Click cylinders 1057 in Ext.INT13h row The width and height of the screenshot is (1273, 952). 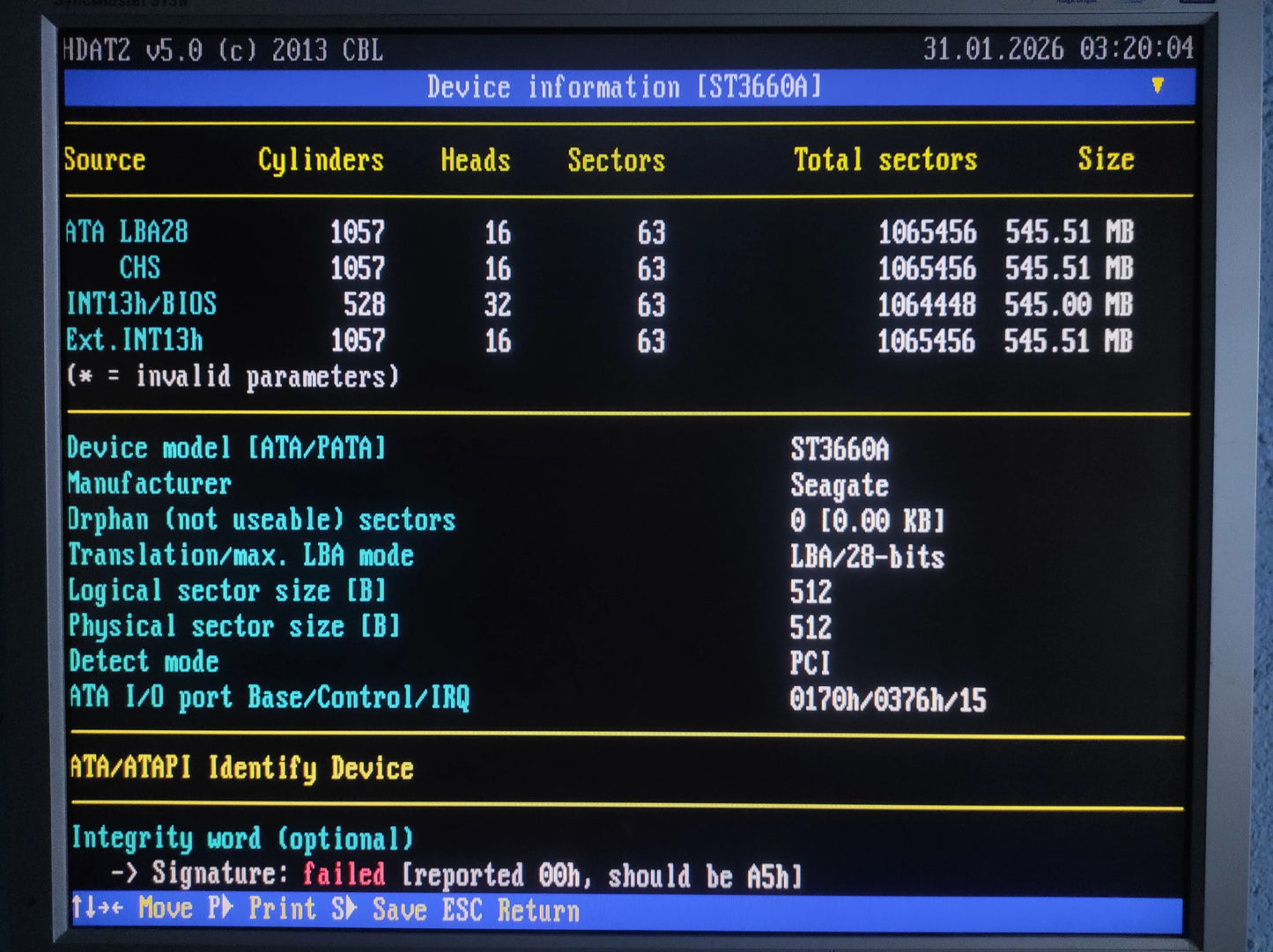click(358, 341)
